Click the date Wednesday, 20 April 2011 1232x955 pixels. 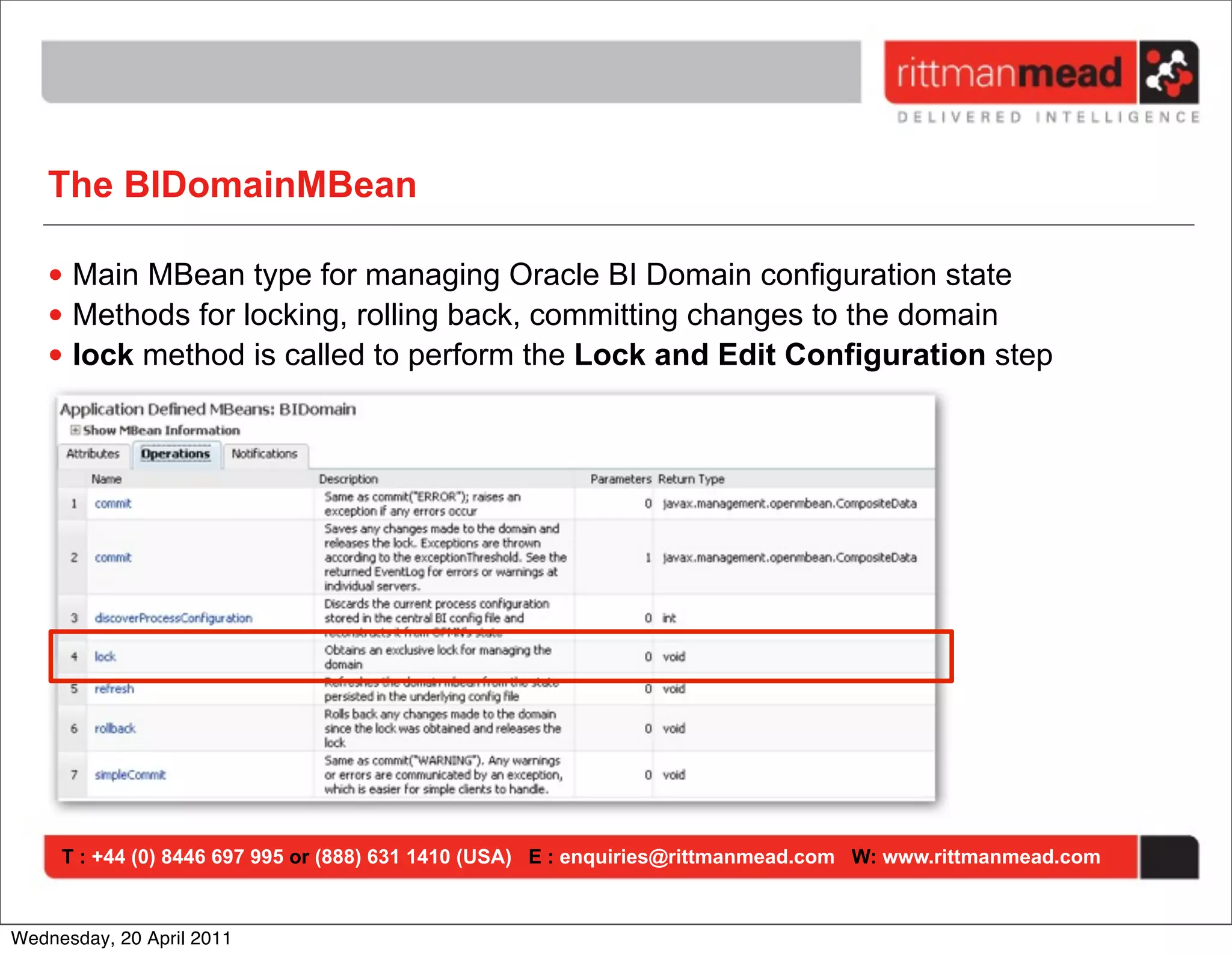[121, 938]
